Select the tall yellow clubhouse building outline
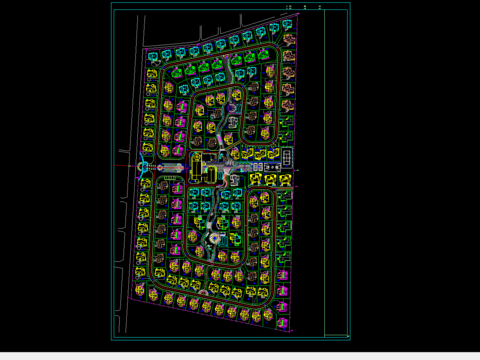Screen dimensions: 480x360 (x=196, y=167)
